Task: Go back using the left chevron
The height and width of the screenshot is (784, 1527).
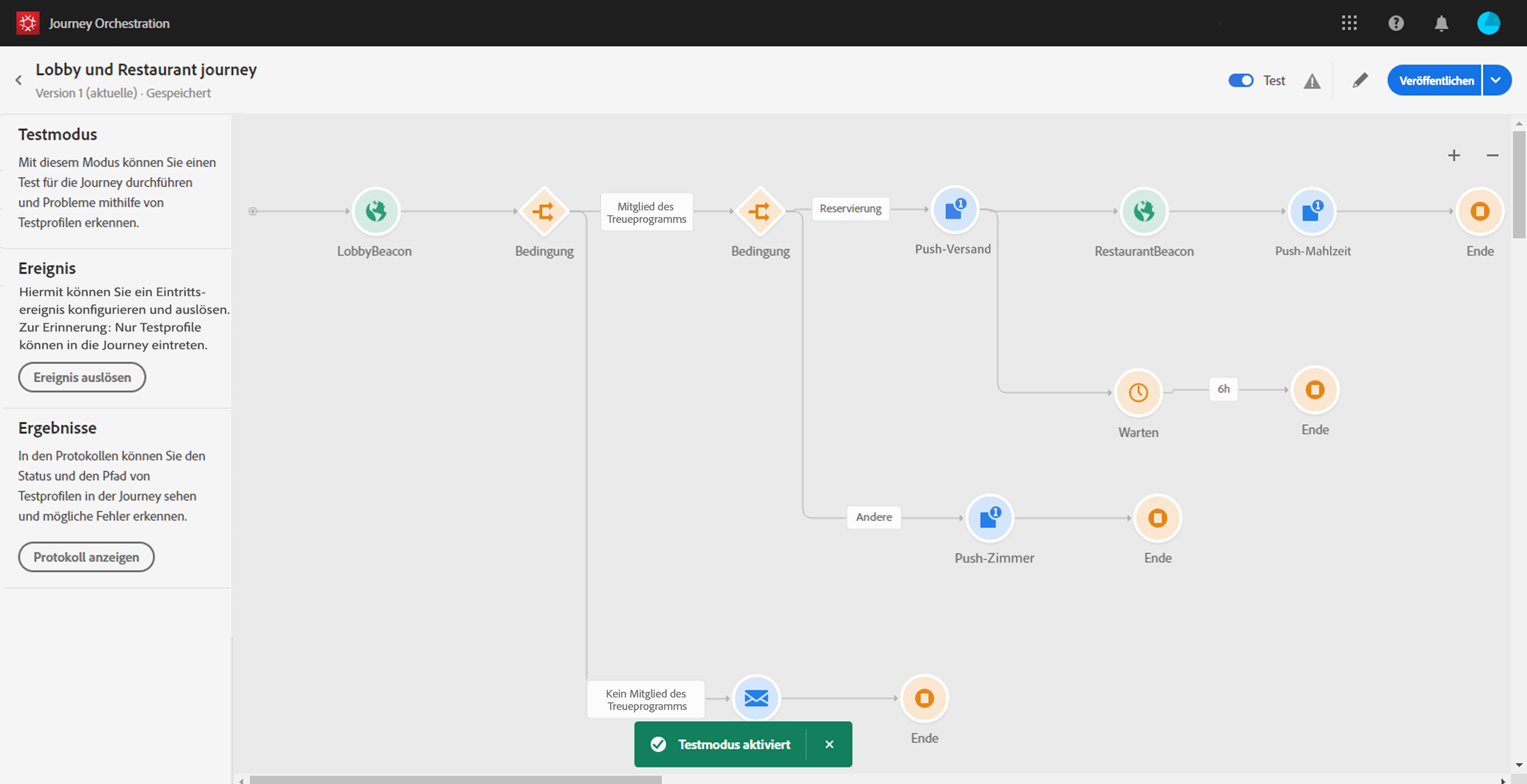Action: (18, 81)
